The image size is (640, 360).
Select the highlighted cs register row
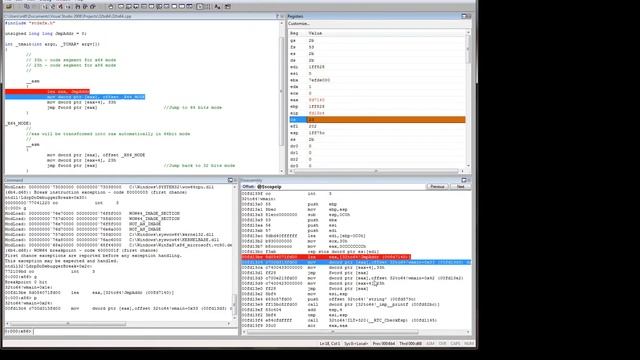[377, 120]
